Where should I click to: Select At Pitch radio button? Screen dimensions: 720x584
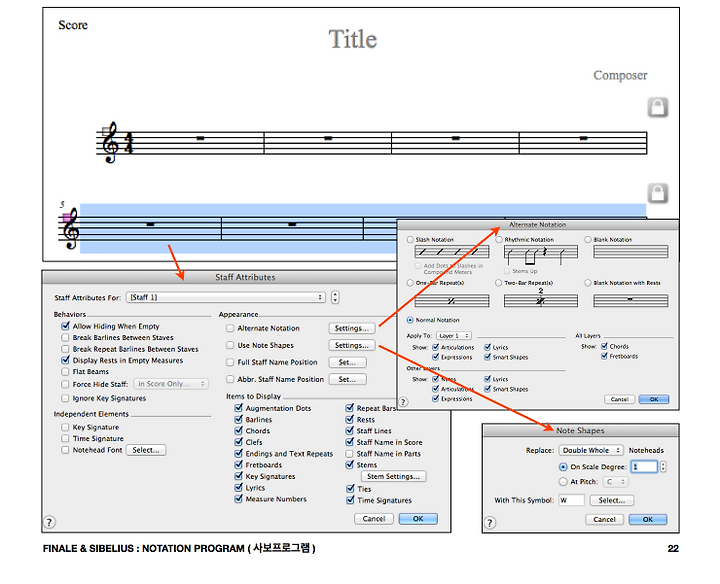(563, 482)
